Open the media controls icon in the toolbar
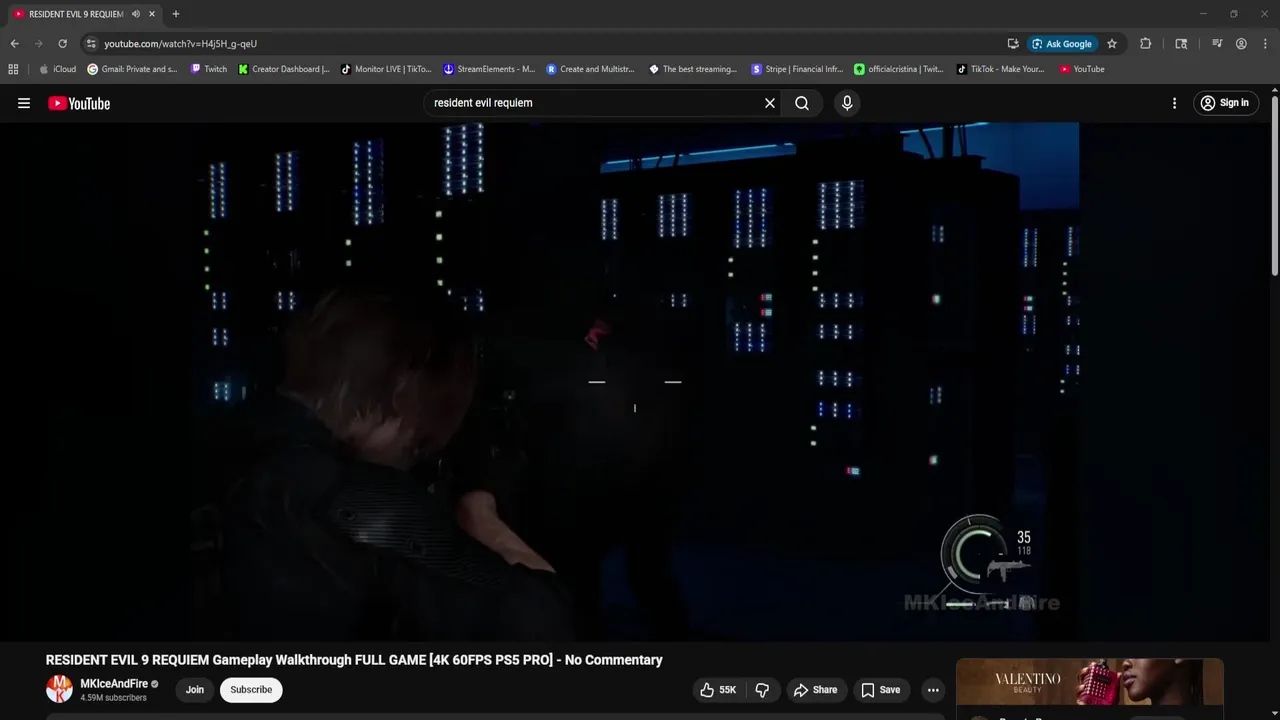 [x=1217, y=44]
